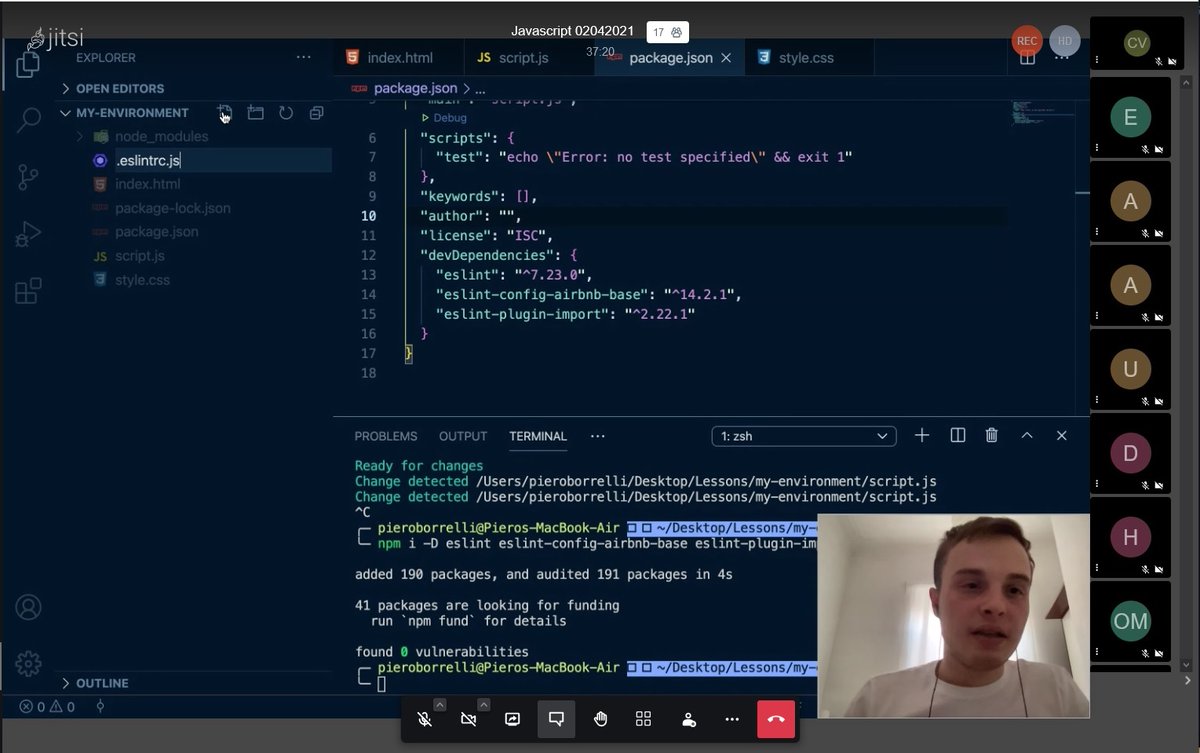Screen dimensions: 1200x753
Task: Open VS Code Explorer view icon
Action: (x=28, y=65)
